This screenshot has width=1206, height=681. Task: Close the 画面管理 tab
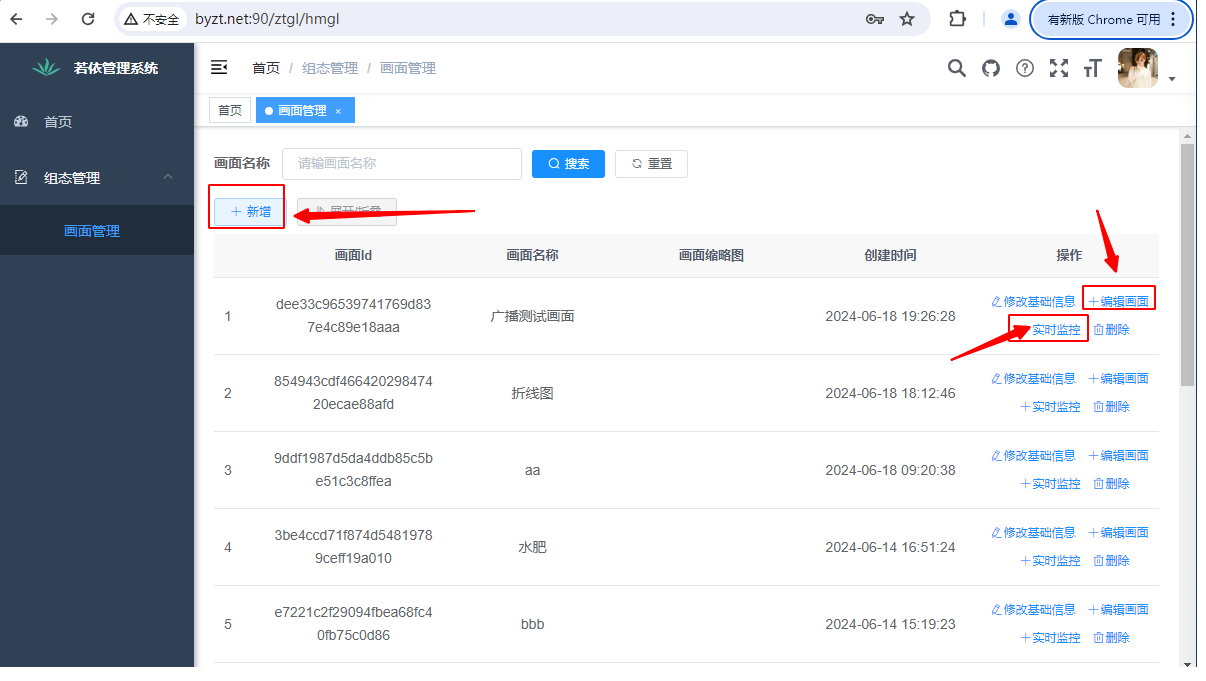338,111
